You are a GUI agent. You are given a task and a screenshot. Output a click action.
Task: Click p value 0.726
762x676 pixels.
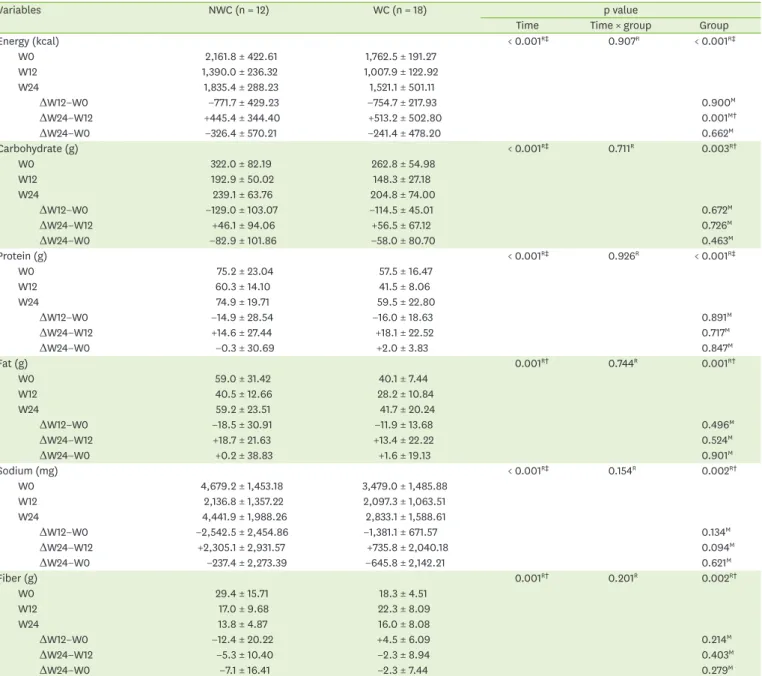pyautogui.click(x=717, y=225)
